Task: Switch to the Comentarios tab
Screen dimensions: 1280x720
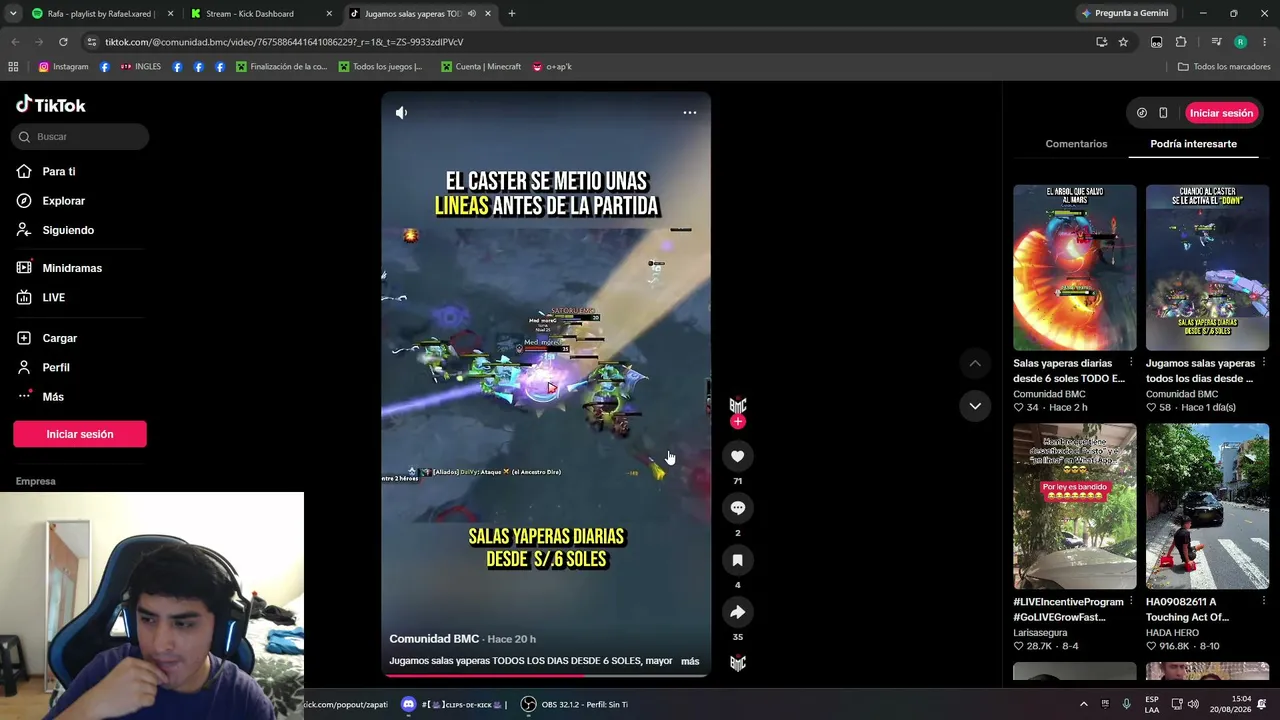Action: pyautogui.click(x=1076, y=144)
